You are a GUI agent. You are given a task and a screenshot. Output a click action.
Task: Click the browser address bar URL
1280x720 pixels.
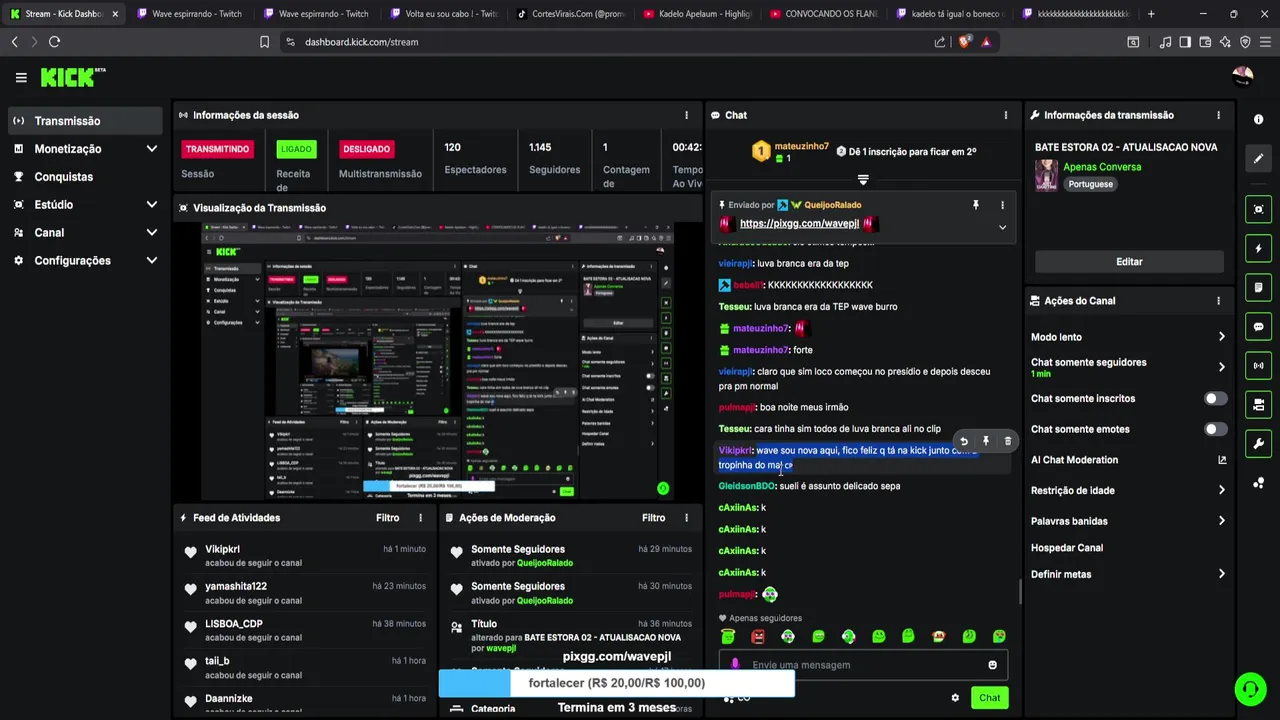coord(361,42)
